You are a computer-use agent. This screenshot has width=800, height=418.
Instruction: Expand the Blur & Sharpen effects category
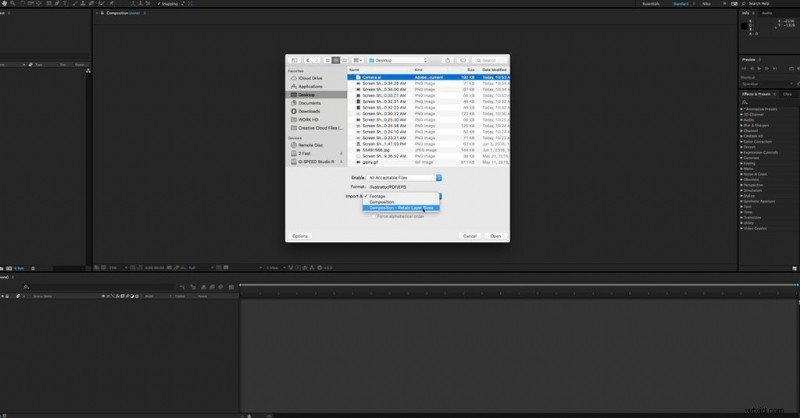(742, 126)
